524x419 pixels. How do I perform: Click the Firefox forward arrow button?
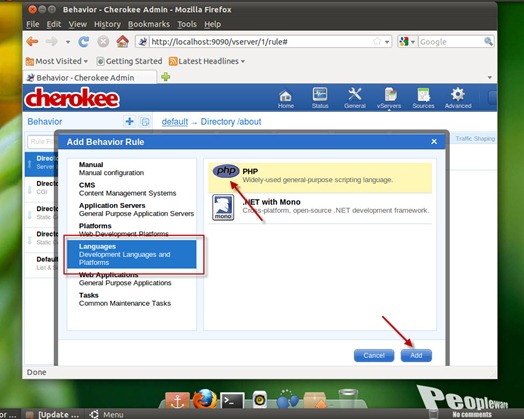tap(51, 42)
